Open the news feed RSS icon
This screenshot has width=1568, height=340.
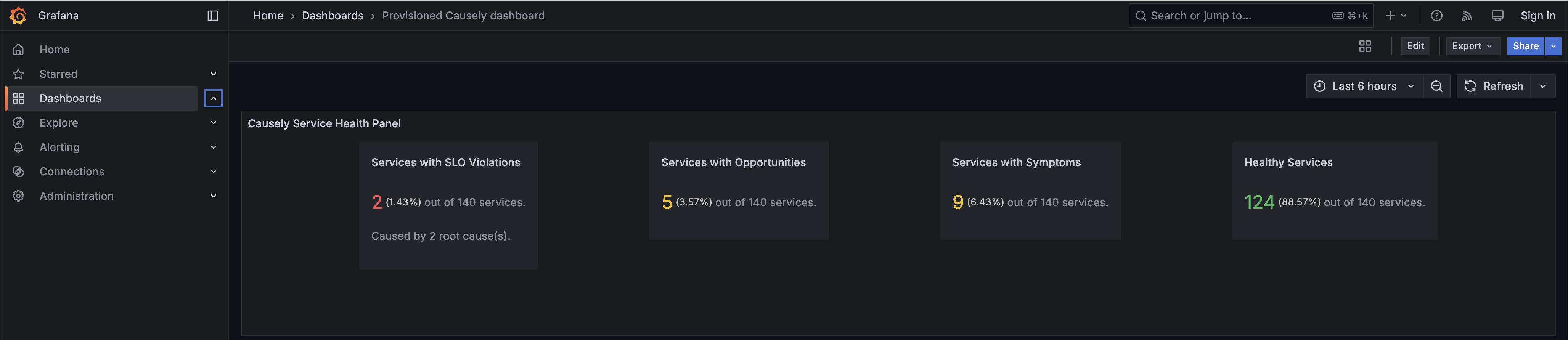(1467, 15)
